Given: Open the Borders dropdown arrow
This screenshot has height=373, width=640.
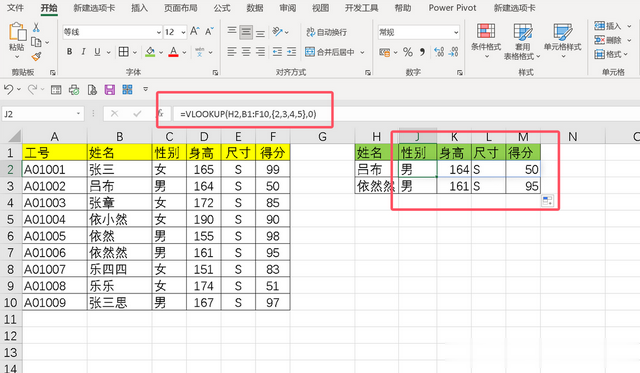Looking at the screenshot, I should [135, 52].
